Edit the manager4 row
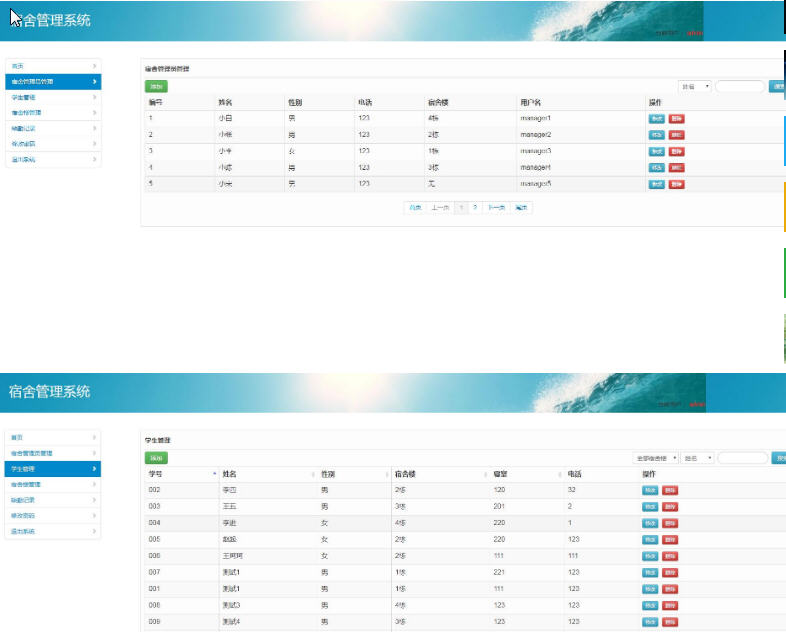The image size is (786, 632). pos(657,168)
